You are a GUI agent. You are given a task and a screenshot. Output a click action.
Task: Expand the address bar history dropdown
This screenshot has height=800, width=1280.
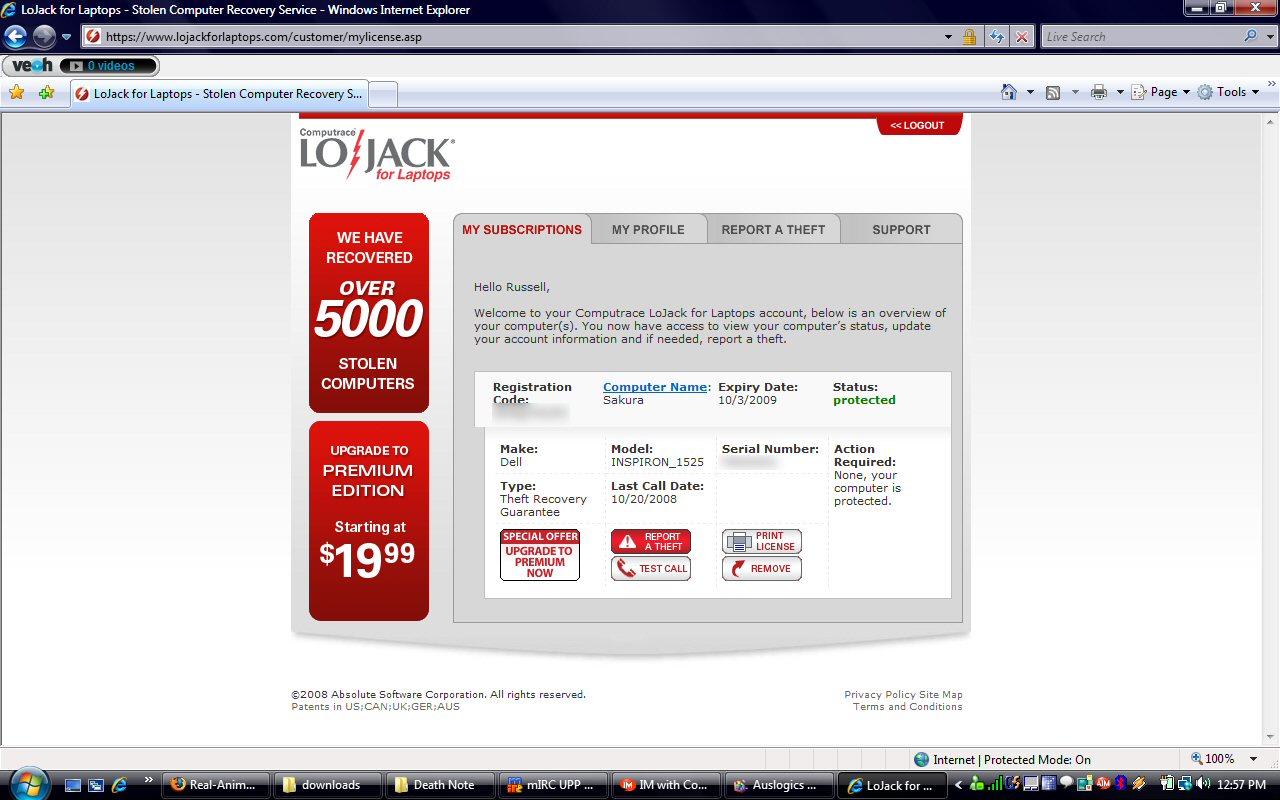(948, 37)
